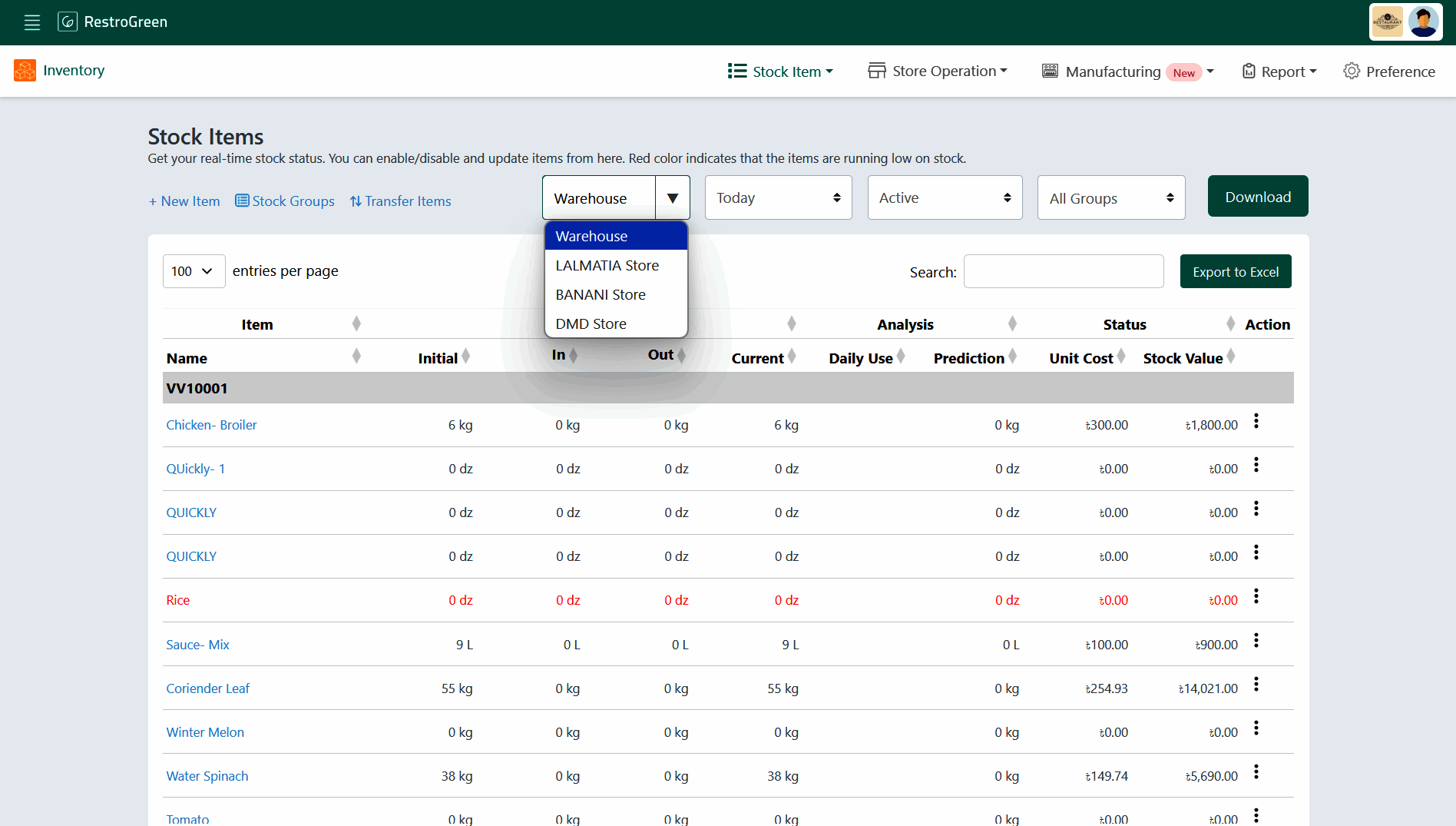Click the RestroGreen logo icon
This screenshot has height=826, width=1456.
tap(68, 22)
